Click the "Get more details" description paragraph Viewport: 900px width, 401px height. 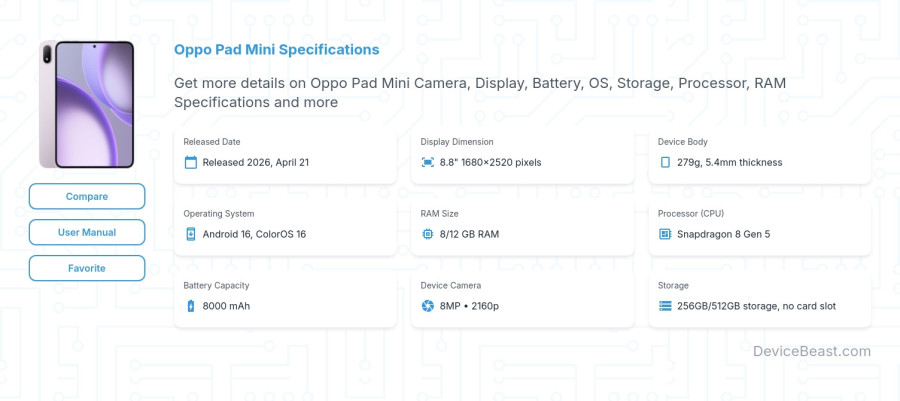[x=480, y=92]
